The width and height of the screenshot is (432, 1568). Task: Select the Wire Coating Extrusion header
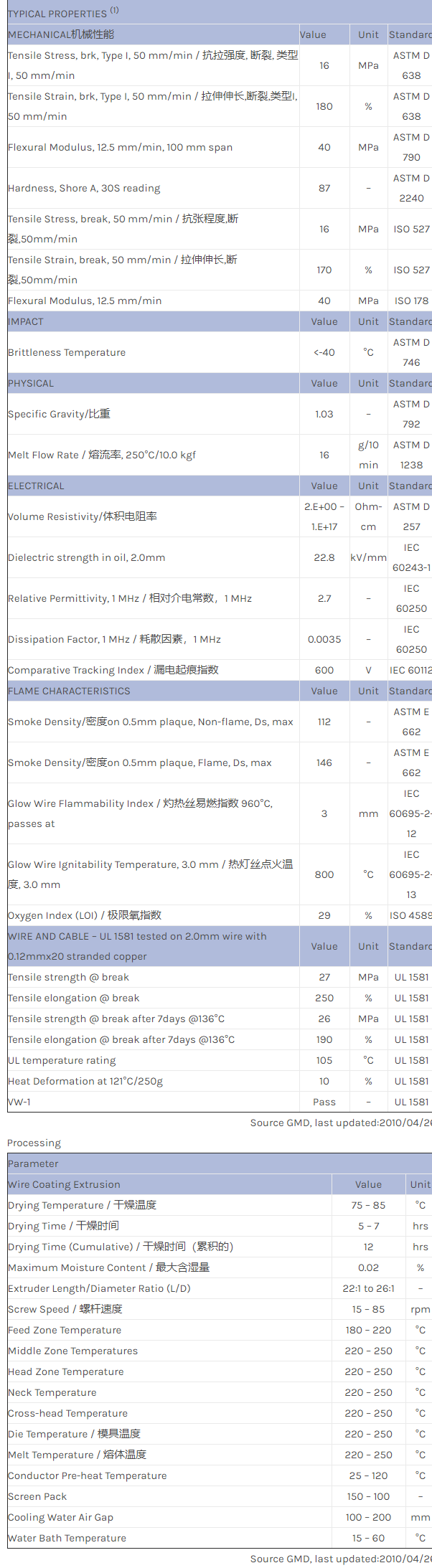tap(64, 1184)
